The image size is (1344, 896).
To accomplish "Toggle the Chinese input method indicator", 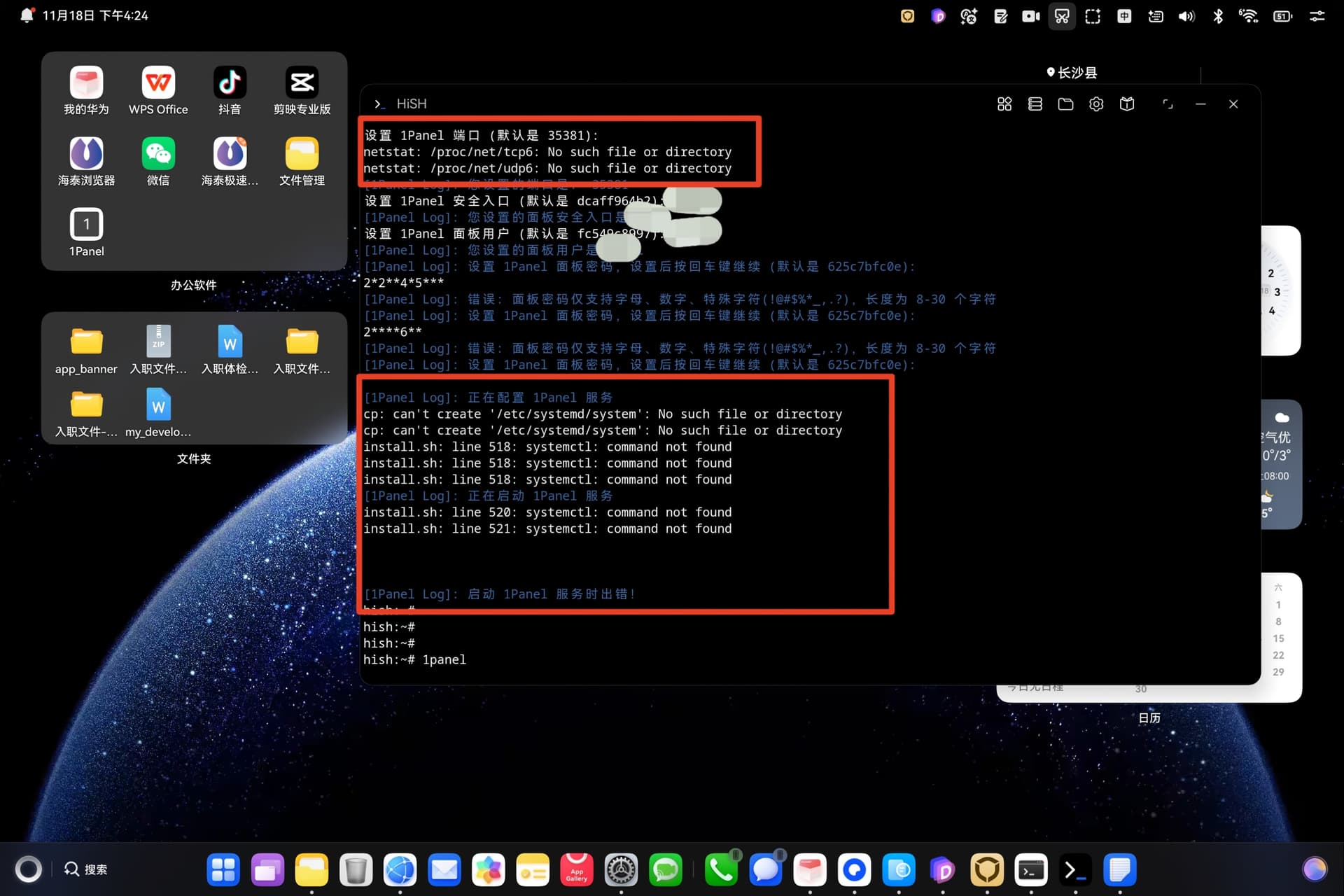I will coord(1124,16).
